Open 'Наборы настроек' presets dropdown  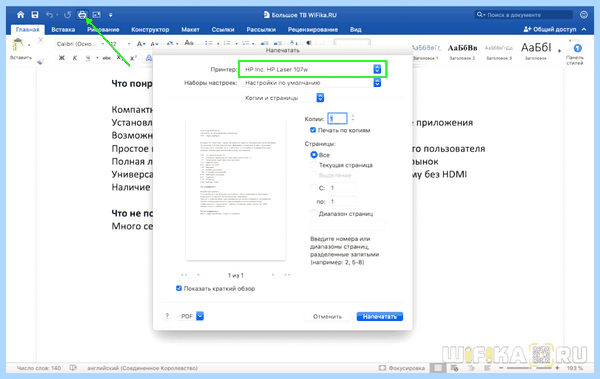point(312,83)
